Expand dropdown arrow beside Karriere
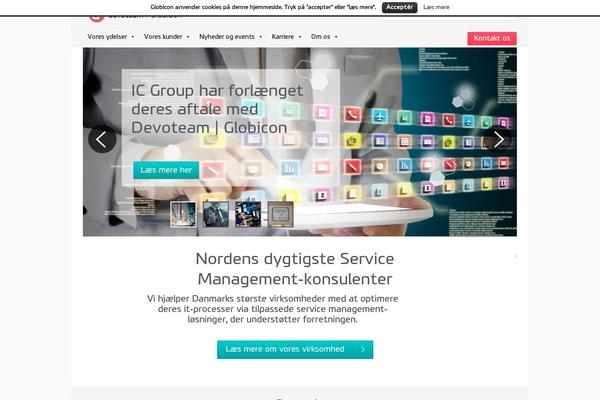 pos(300,37)
